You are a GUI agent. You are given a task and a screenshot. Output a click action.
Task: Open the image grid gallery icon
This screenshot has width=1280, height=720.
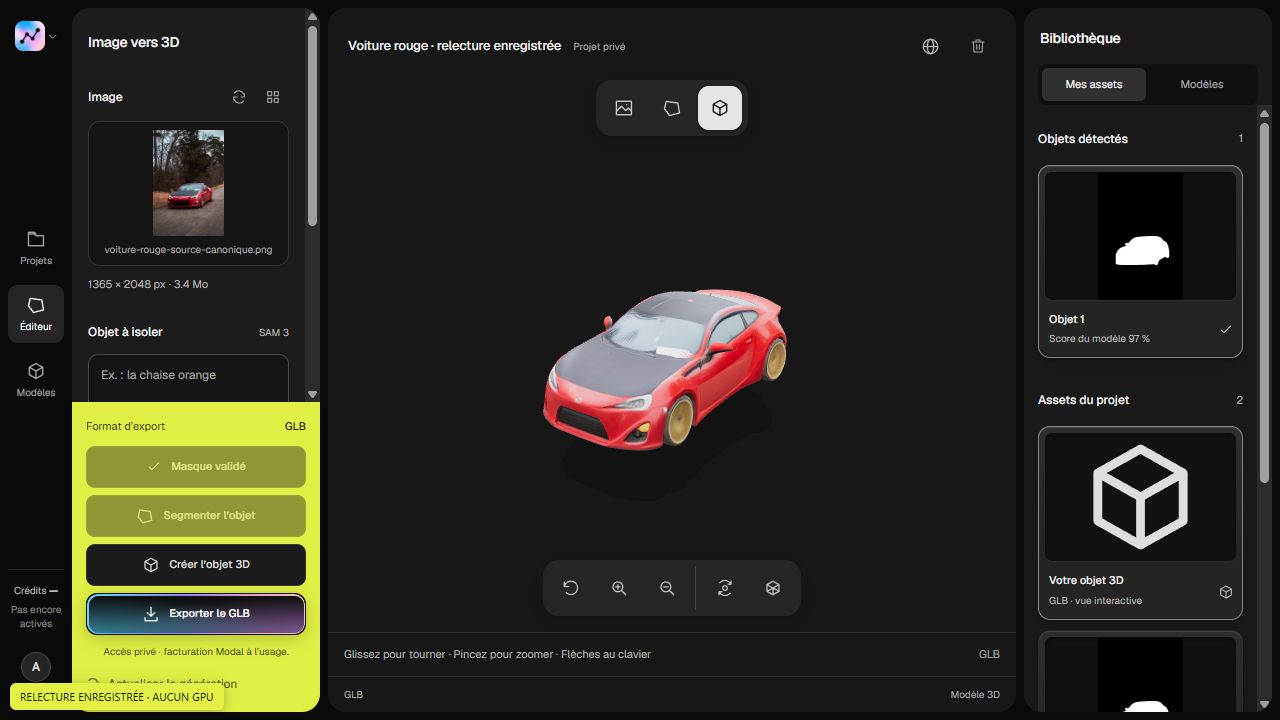coord(273,97)
